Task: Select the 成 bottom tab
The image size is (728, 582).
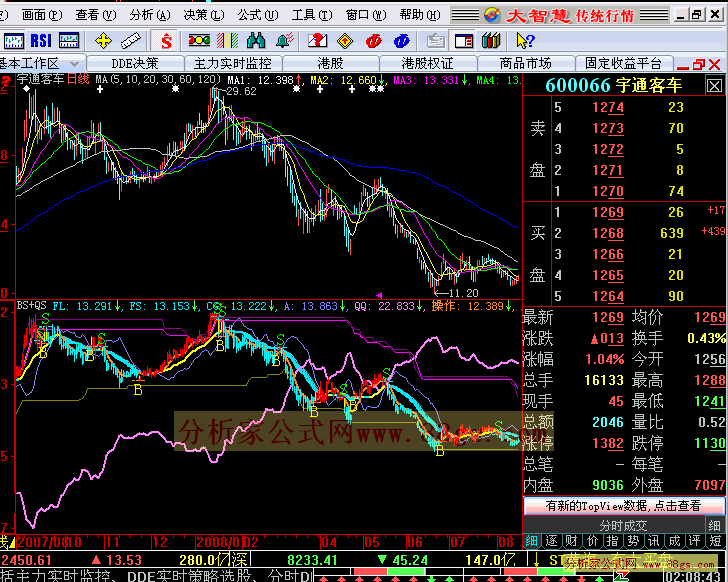Action: click(x=674, y=541)
